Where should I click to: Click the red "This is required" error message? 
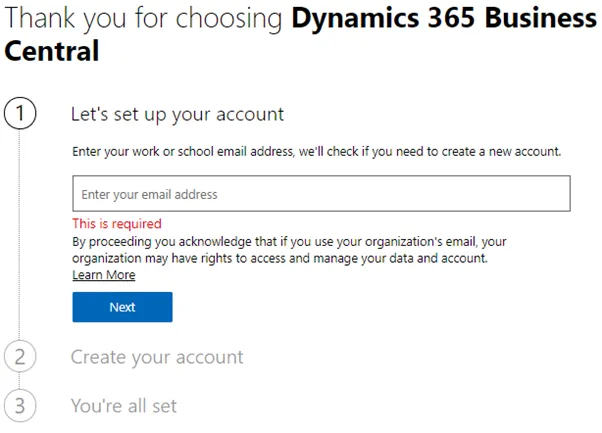coord(116,224)
